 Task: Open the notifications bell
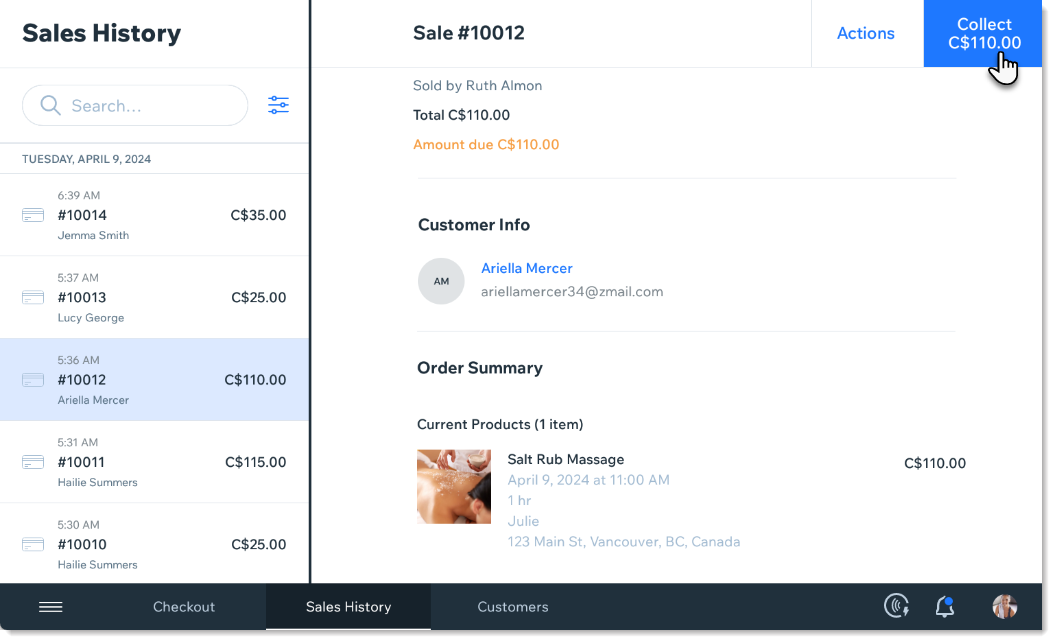(944, 606)
